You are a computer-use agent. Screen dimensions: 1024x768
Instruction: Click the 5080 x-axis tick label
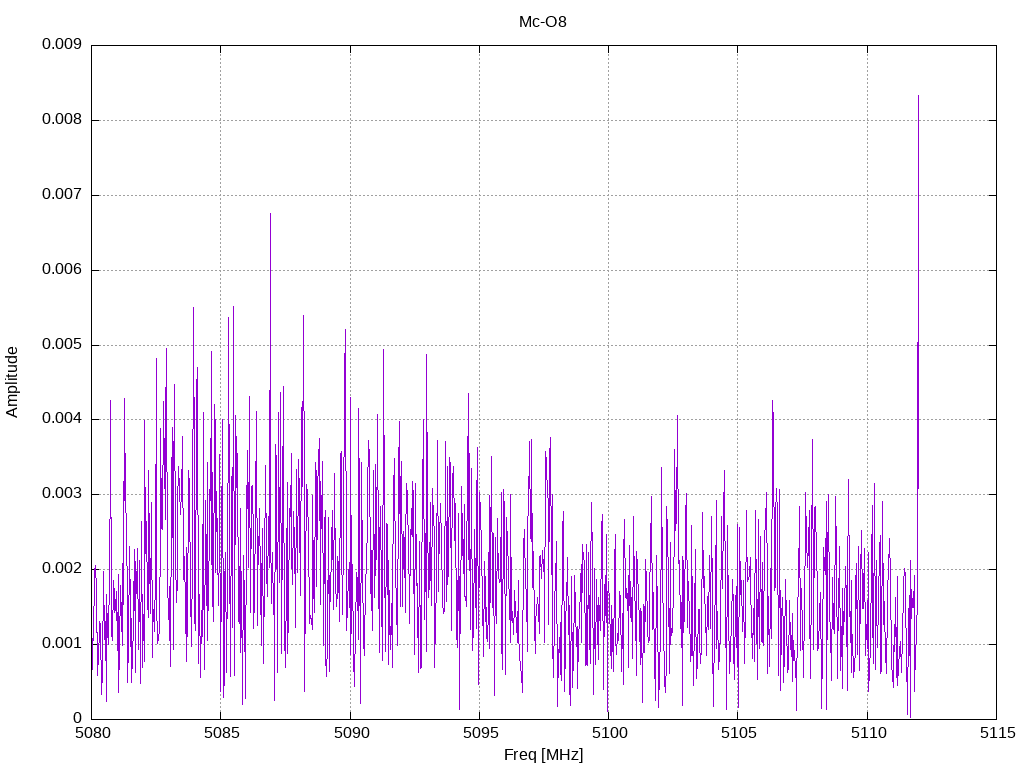point(92,733)
